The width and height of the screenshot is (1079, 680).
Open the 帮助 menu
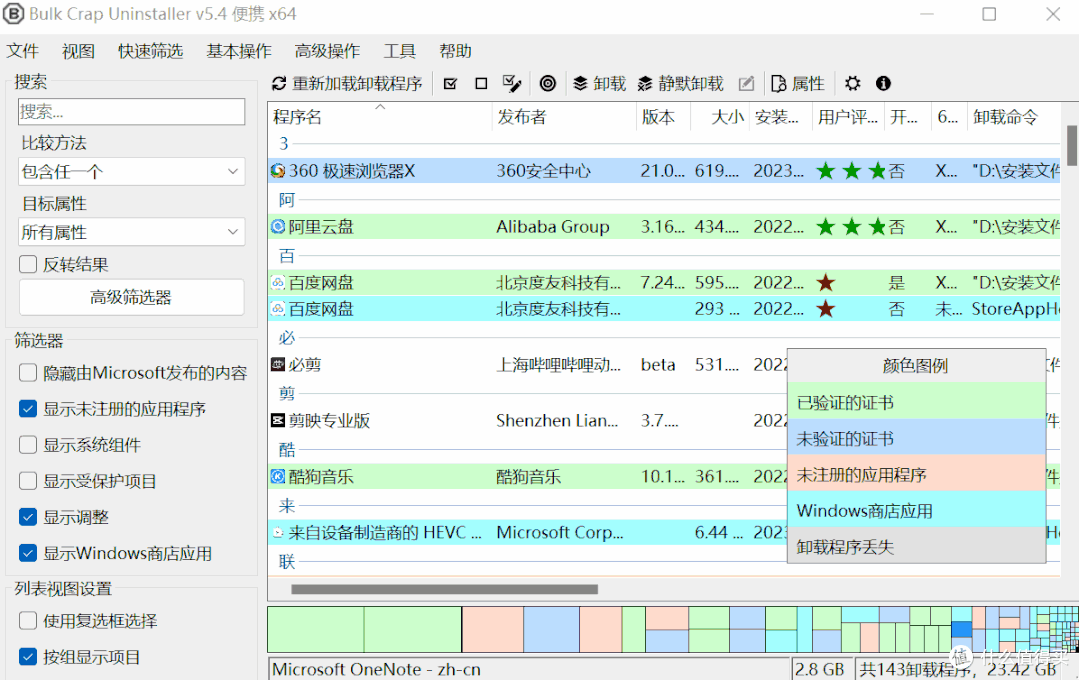[455, 51]
